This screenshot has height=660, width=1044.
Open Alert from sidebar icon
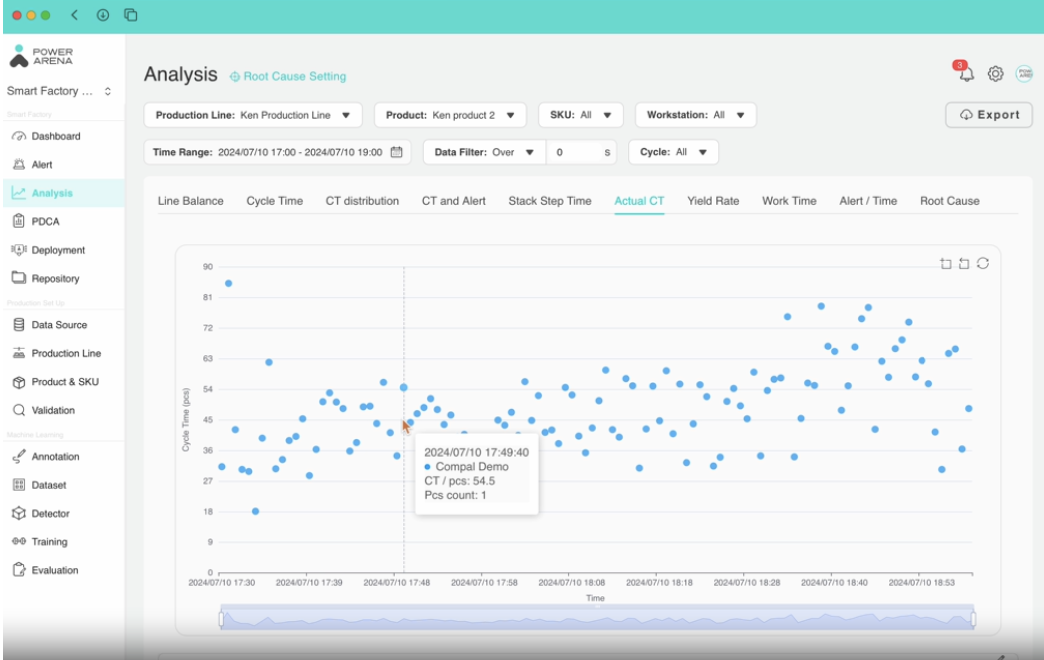pos(19,165)
